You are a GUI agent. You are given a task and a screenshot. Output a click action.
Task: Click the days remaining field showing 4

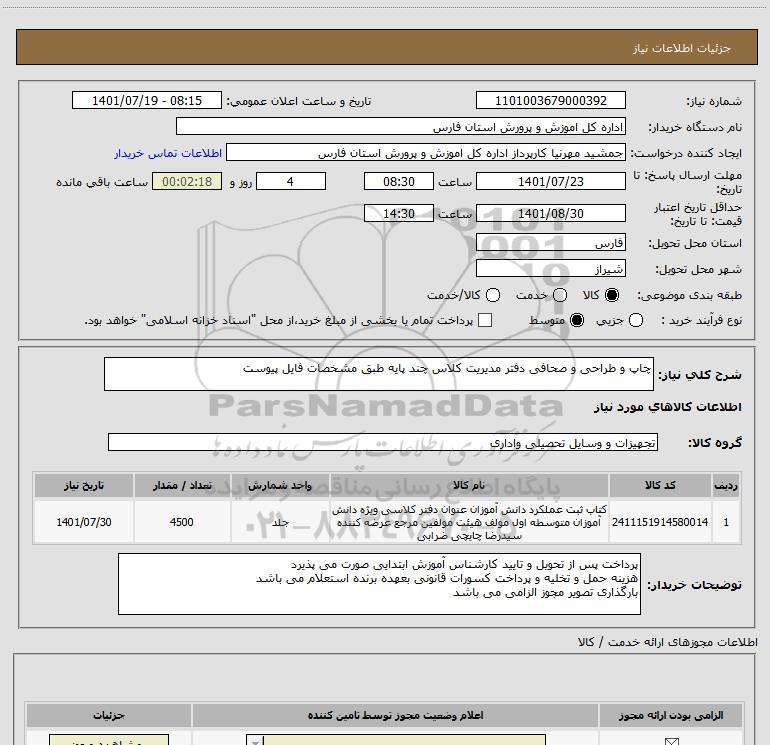[x=291, y=181]
